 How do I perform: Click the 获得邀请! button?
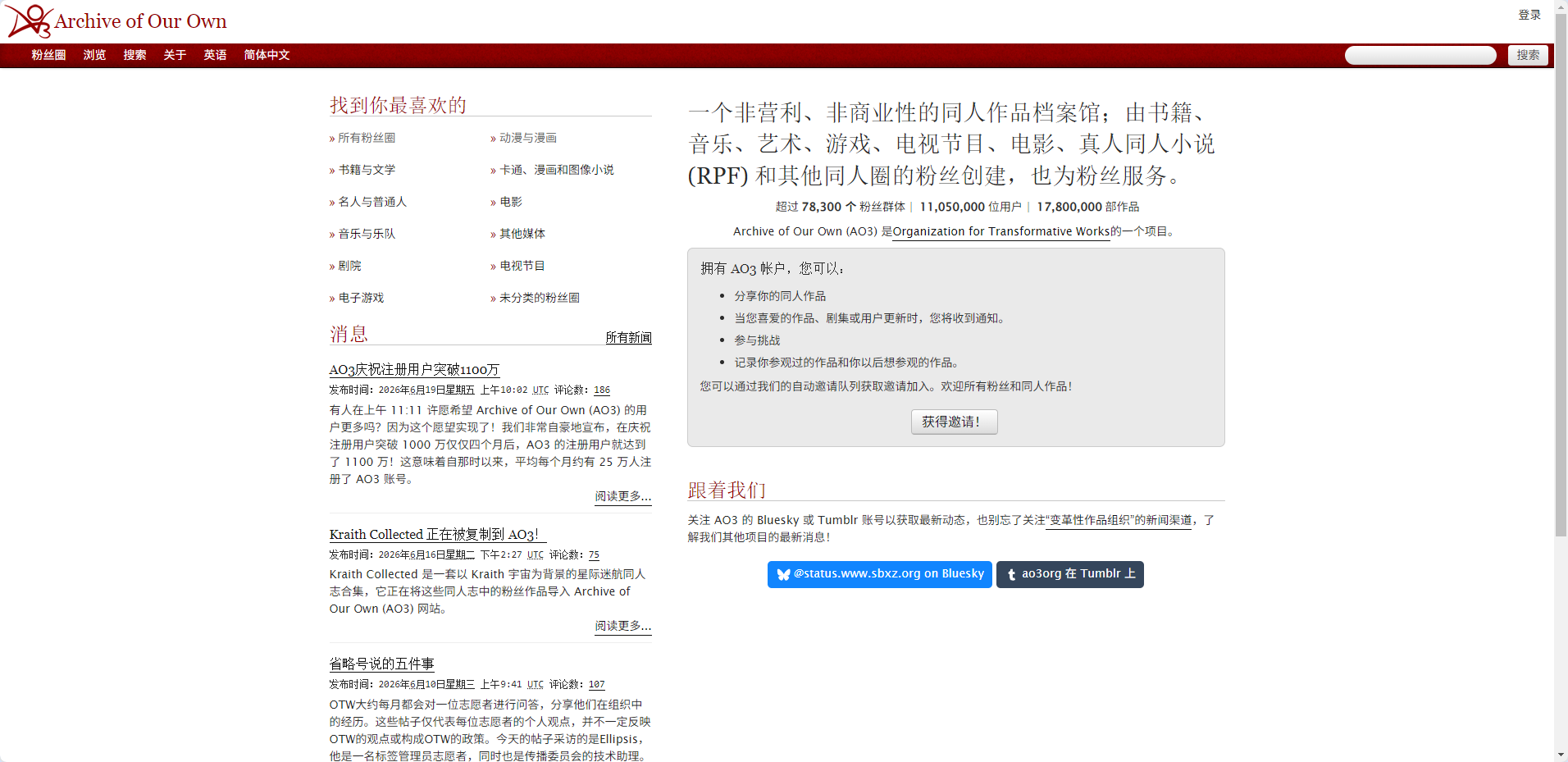[x=954, y=422]
